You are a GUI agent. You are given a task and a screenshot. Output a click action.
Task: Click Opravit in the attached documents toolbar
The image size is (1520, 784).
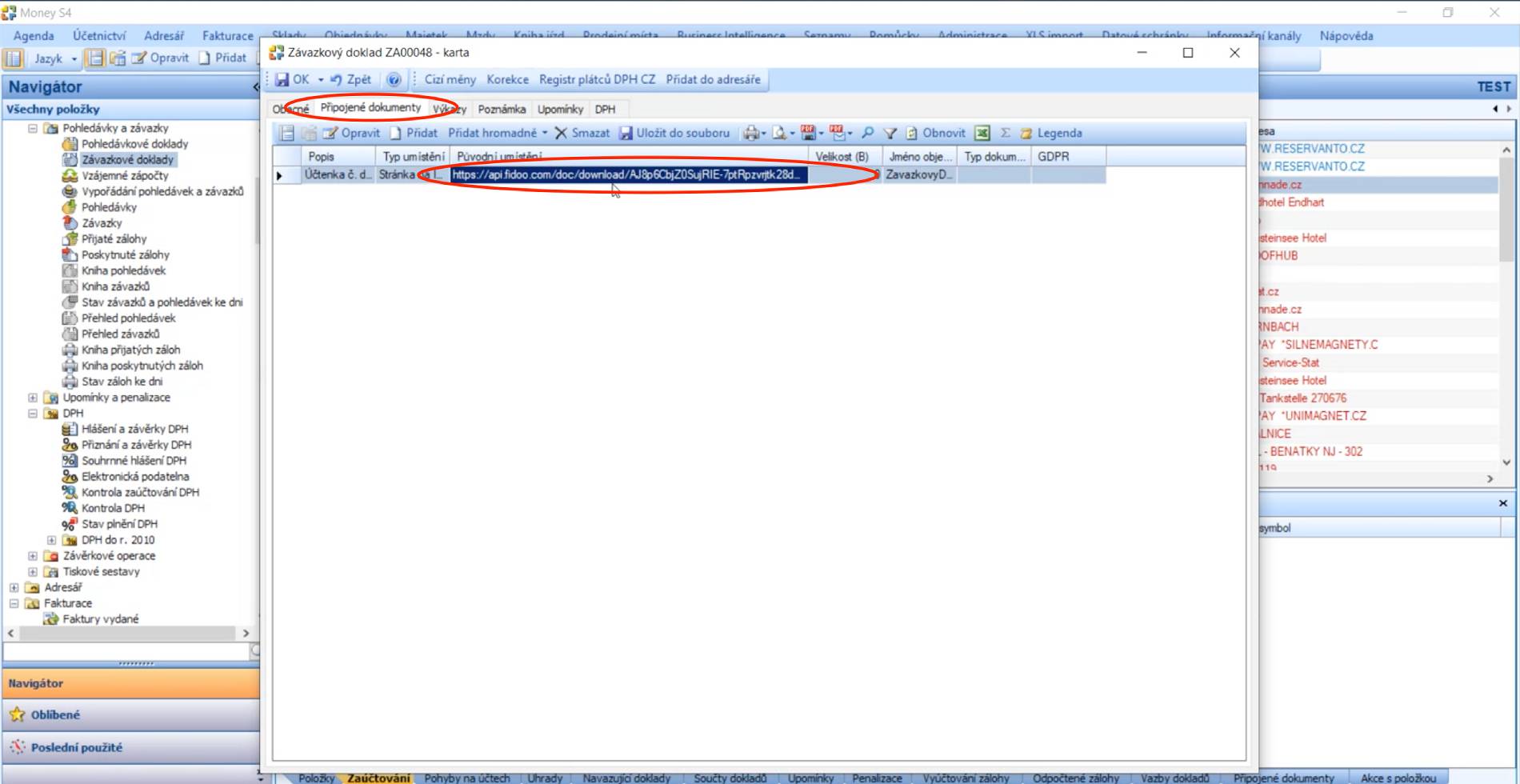pos(351,133)
